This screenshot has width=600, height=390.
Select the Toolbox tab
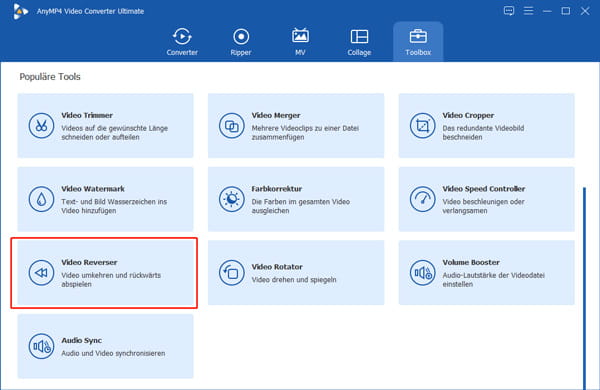pyautogui.click(x=418, y=42)
